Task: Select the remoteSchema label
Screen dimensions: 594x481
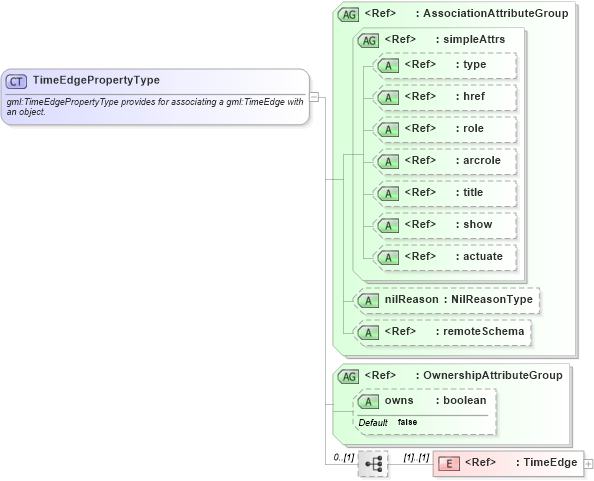Action: click(483, 331)
